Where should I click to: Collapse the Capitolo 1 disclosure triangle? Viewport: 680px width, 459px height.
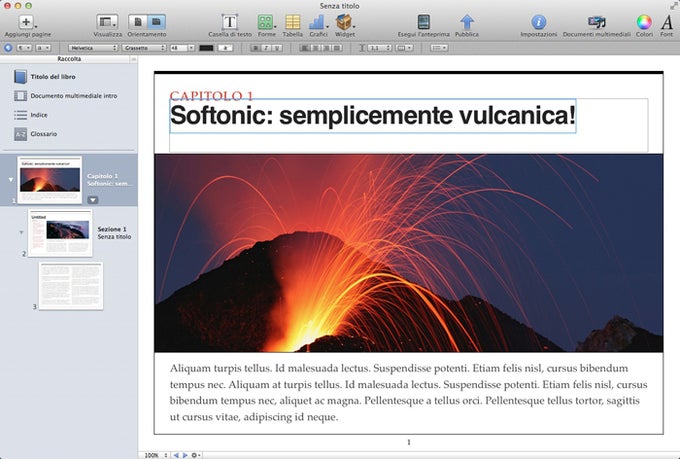coord(11,180)
